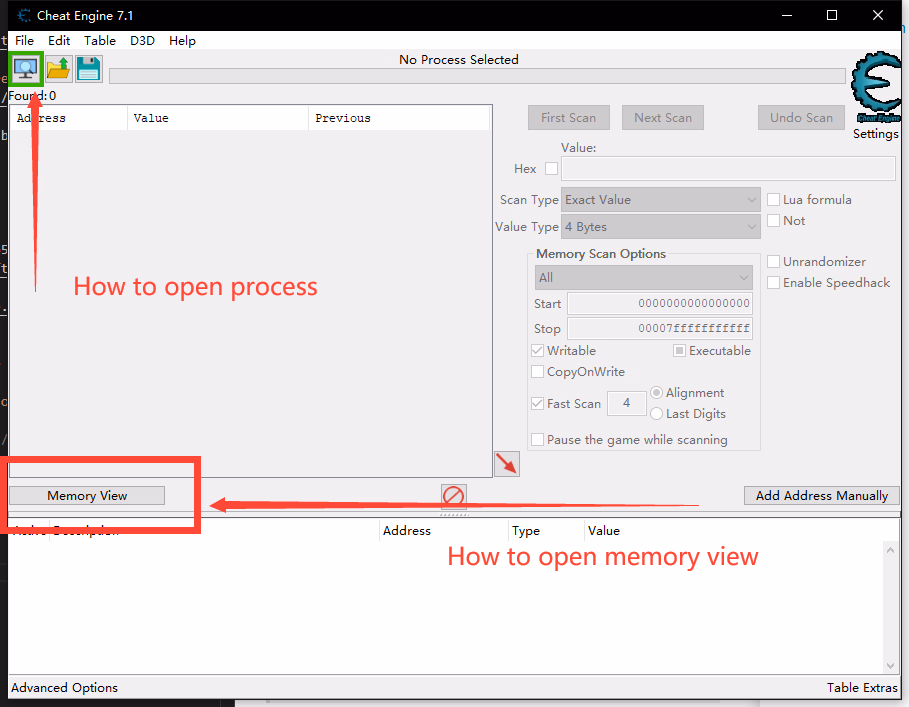Open the Scan Type dropdown
909x707 pixels.
660,199
